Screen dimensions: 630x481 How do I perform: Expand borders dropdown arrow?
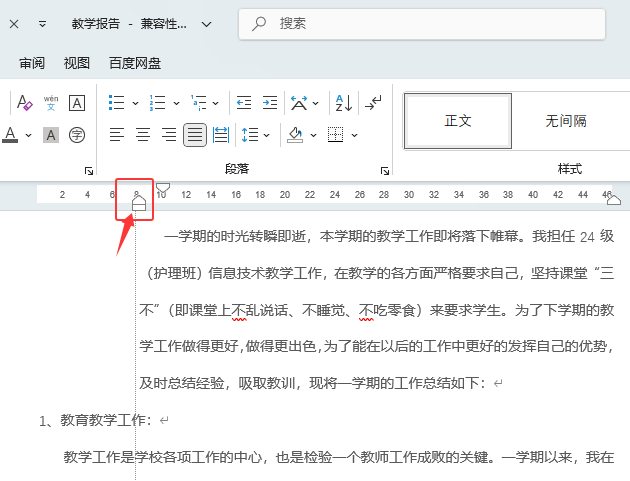(354, 135)
